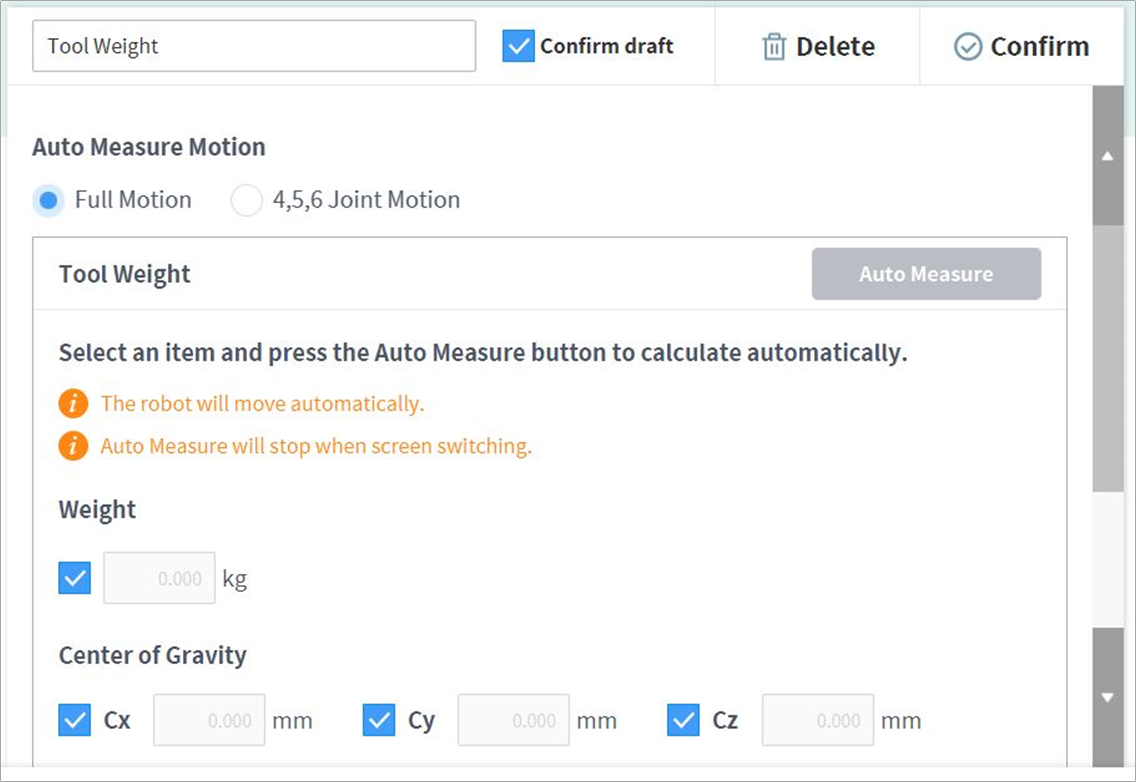Viewport: 1136px width, 782px height.
Task: Click the scrollbar up arrow
Action: coord(1107,156)
